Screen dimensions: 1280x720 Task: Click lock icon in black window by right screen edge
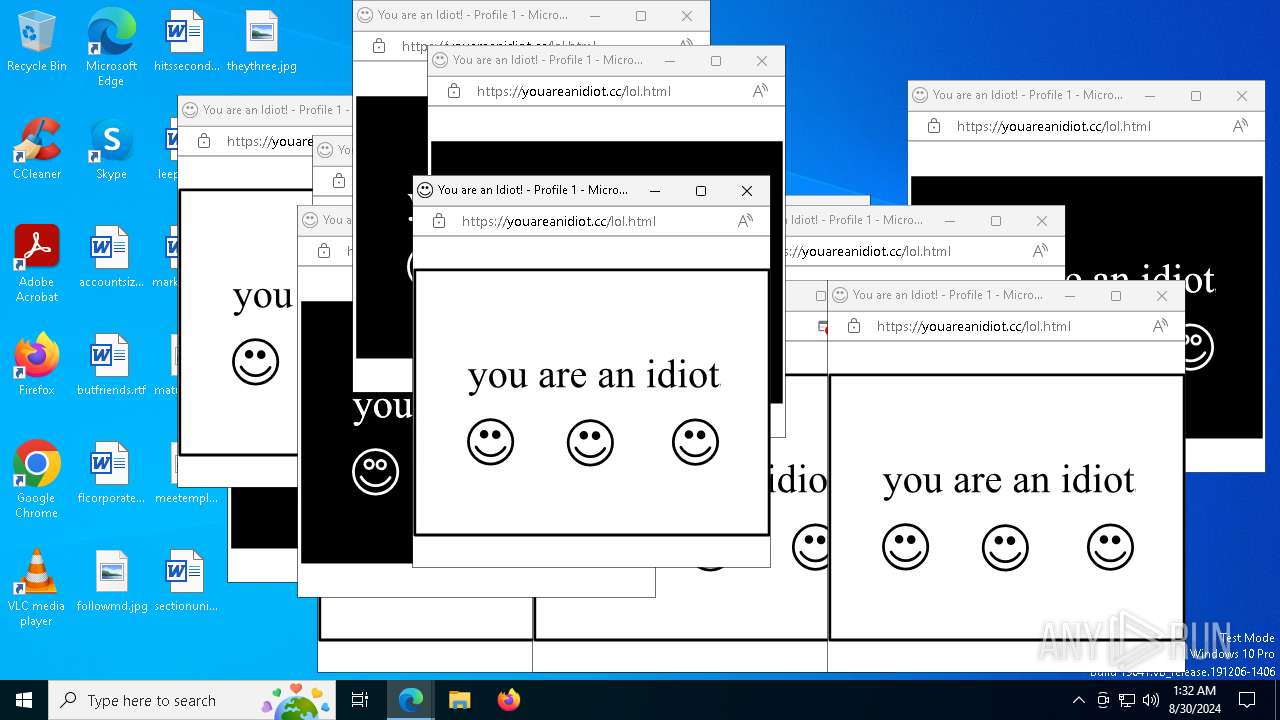pos(934,126)
